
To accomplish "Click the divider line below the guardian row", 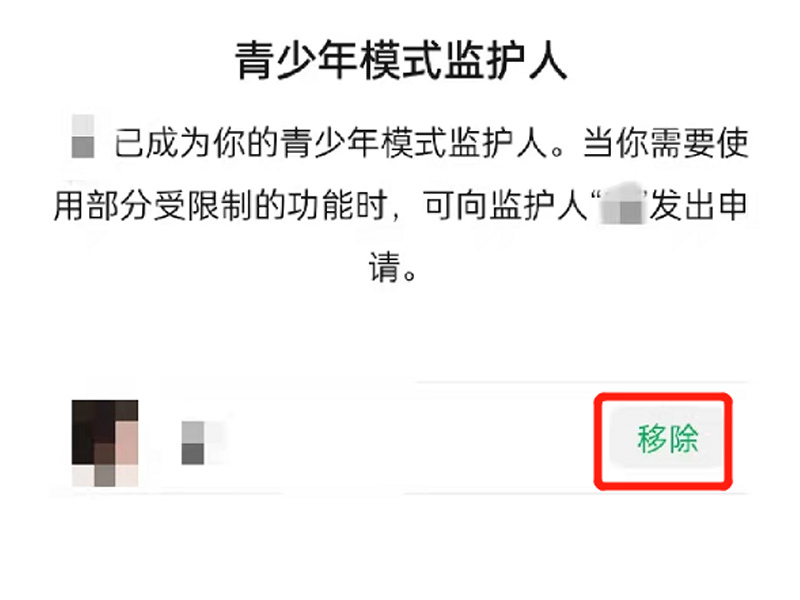I will [400, 494].
